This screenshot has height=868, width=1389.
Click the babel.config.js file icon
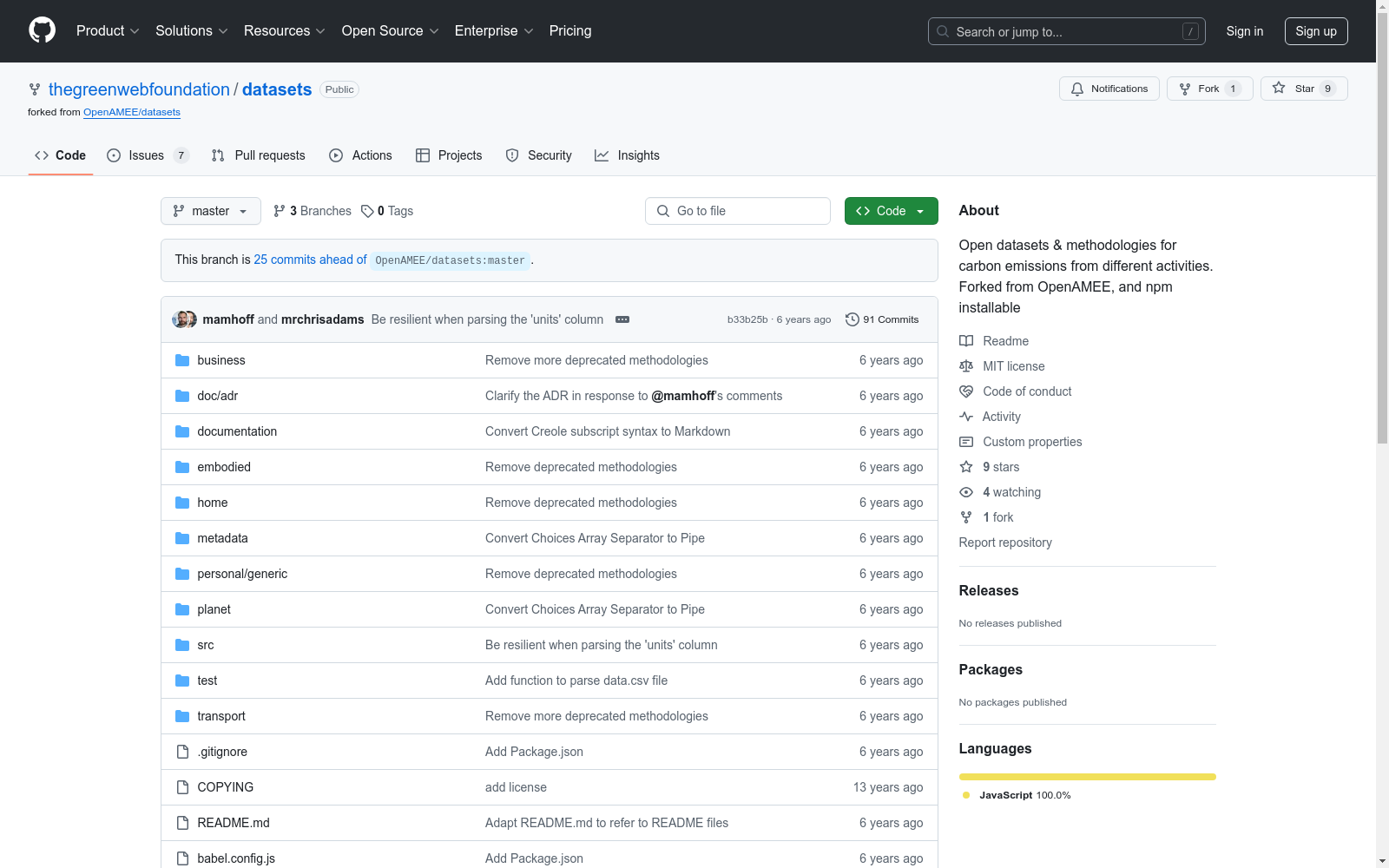tap(182, 858)
